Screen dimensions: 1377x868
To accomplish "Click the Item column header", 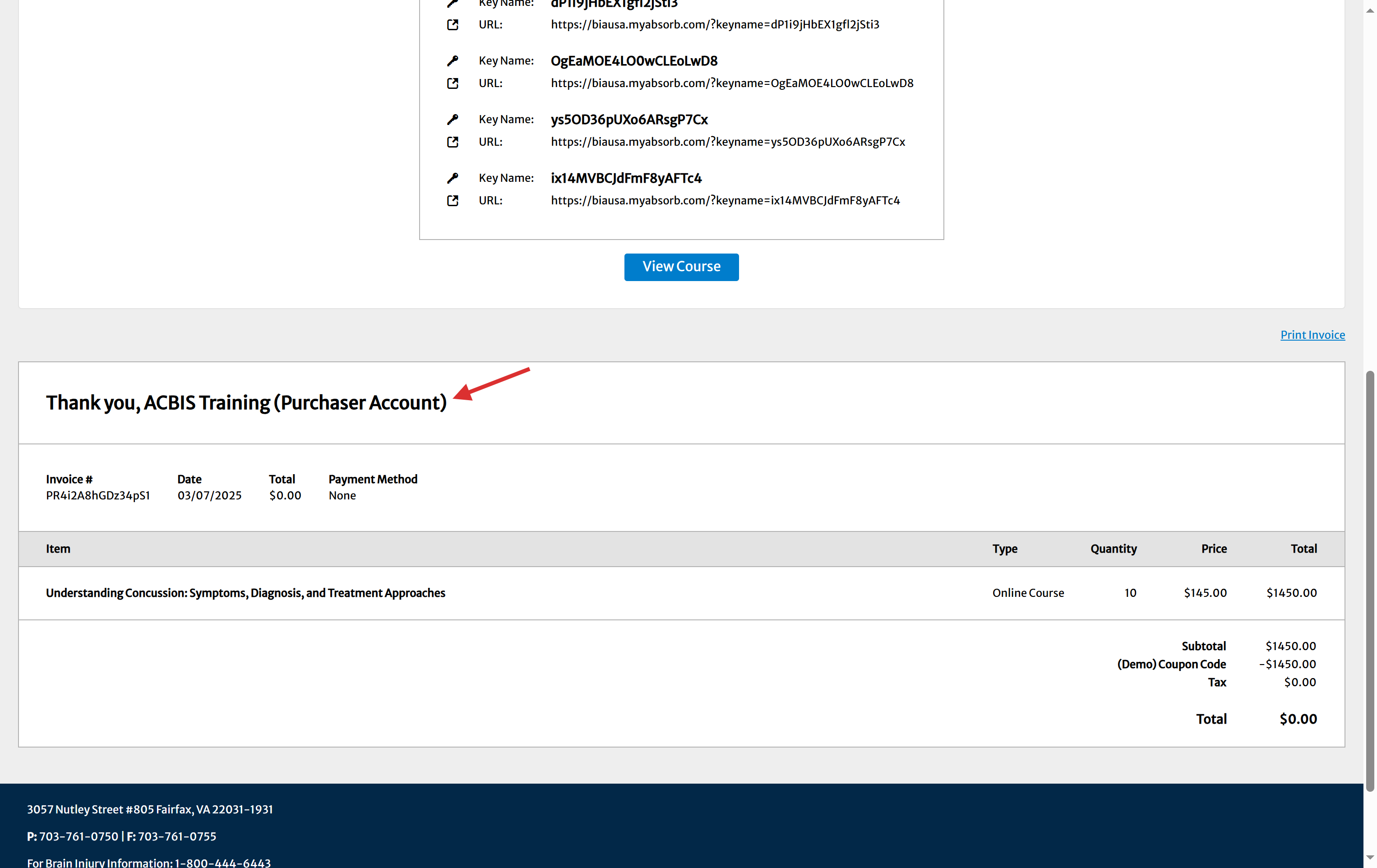I will (x=58, y=549).
